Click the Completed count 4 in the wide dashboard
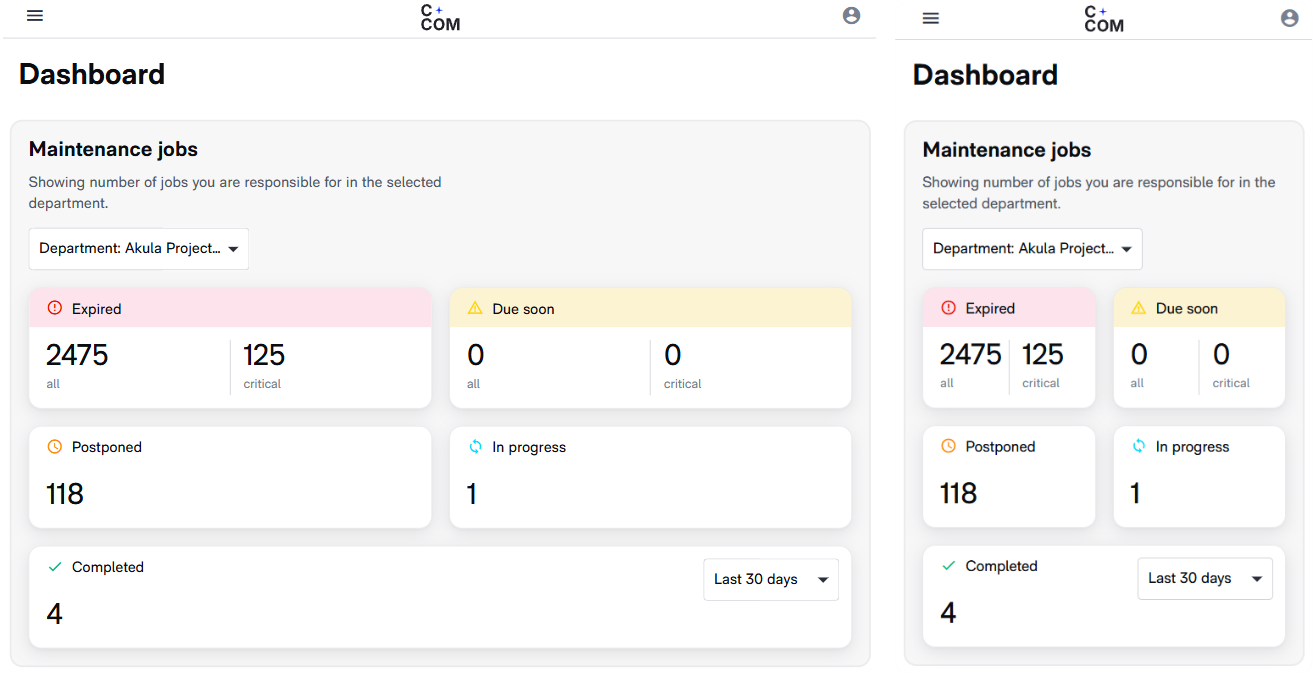This screenshot has width=1315, height=675. 54,614
